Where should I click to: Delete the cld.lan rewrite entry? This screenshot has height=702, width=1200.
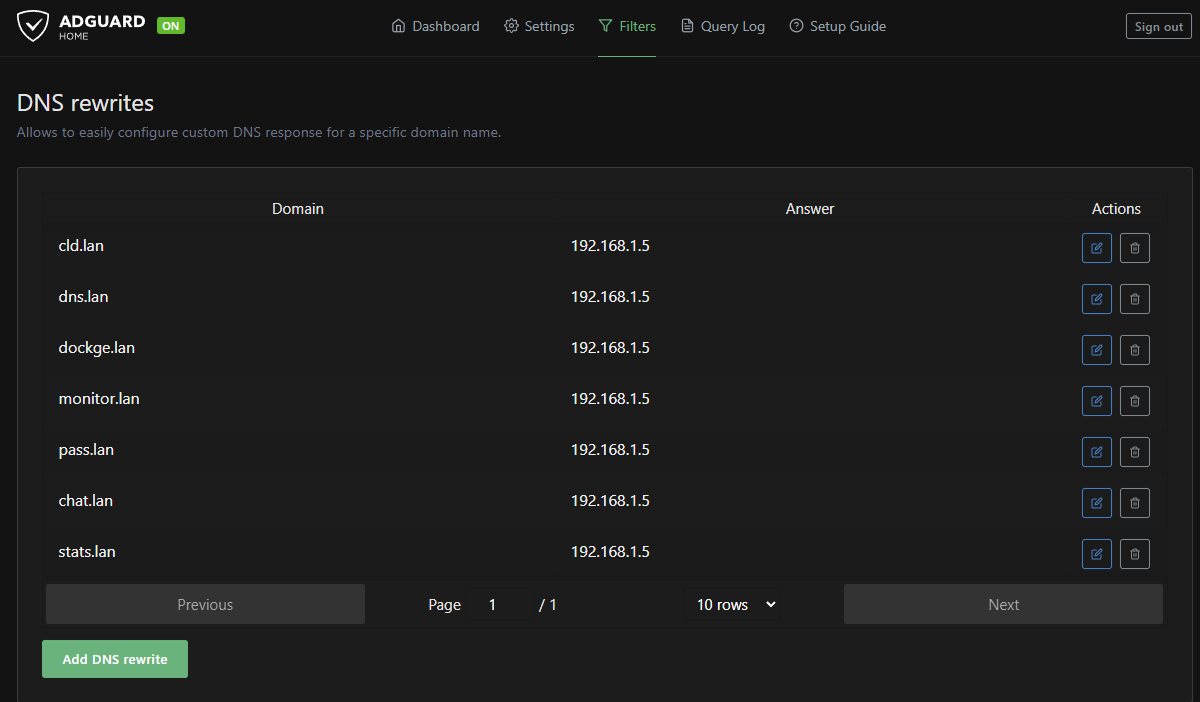point(1134,248)
